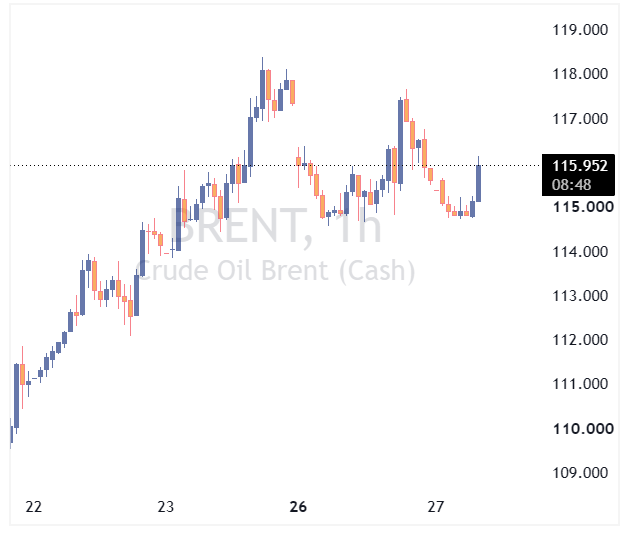Click the 117.000 price axis label
The height and width of the screenshot is (539, 629).
click(x=580, y=119)
